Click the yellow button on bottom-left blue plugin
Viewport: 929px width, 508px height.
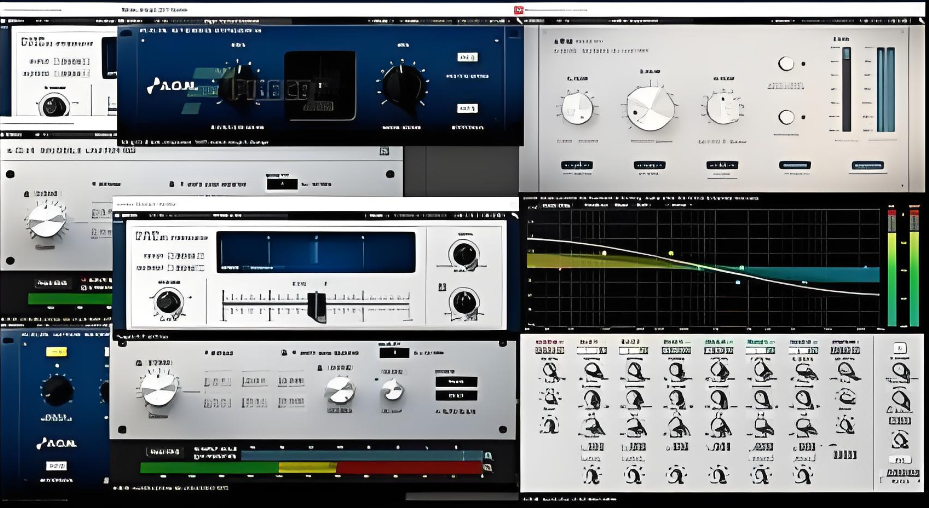(x=56, y=352)
